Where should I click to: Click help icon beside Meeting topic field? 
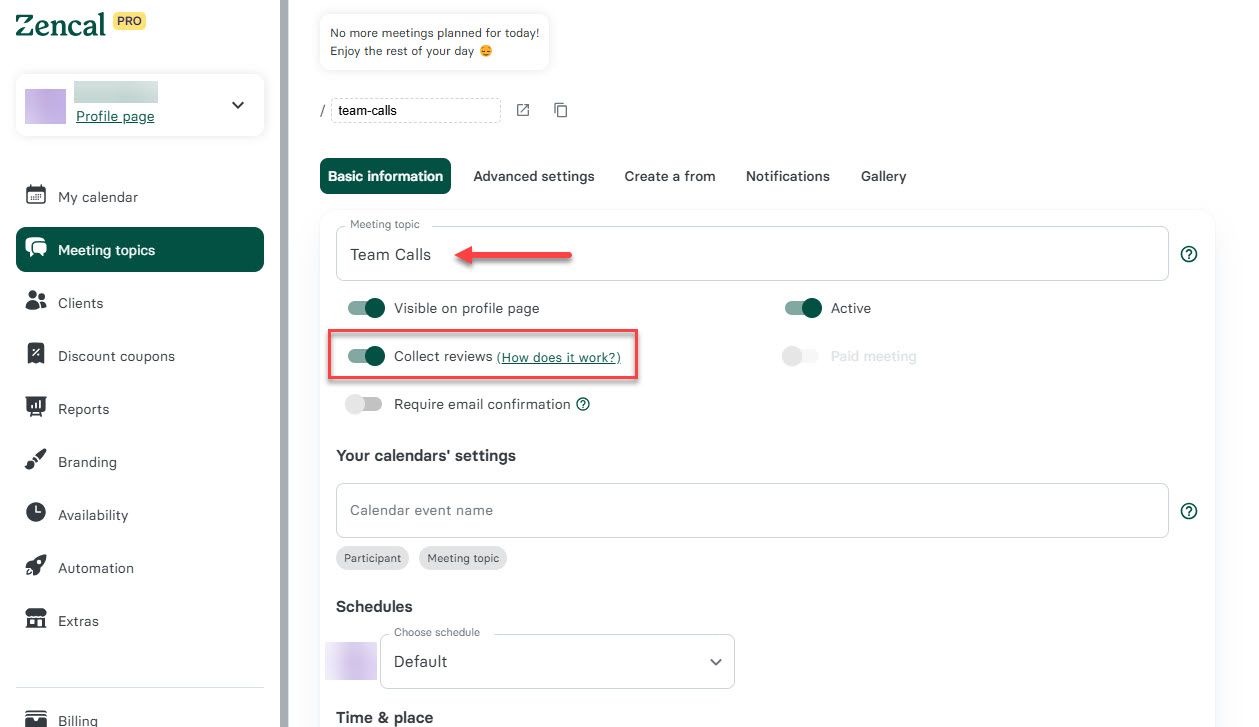pyautogui.click(x=1189, y=254)
